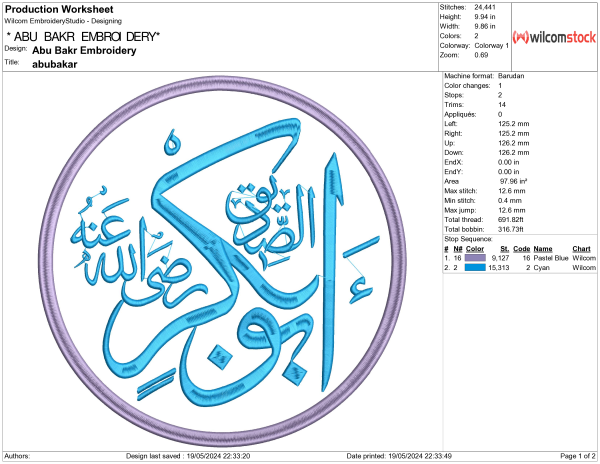Click the 'Max stitch:' label
Screen dimensions: 600x464
[460, 191]
